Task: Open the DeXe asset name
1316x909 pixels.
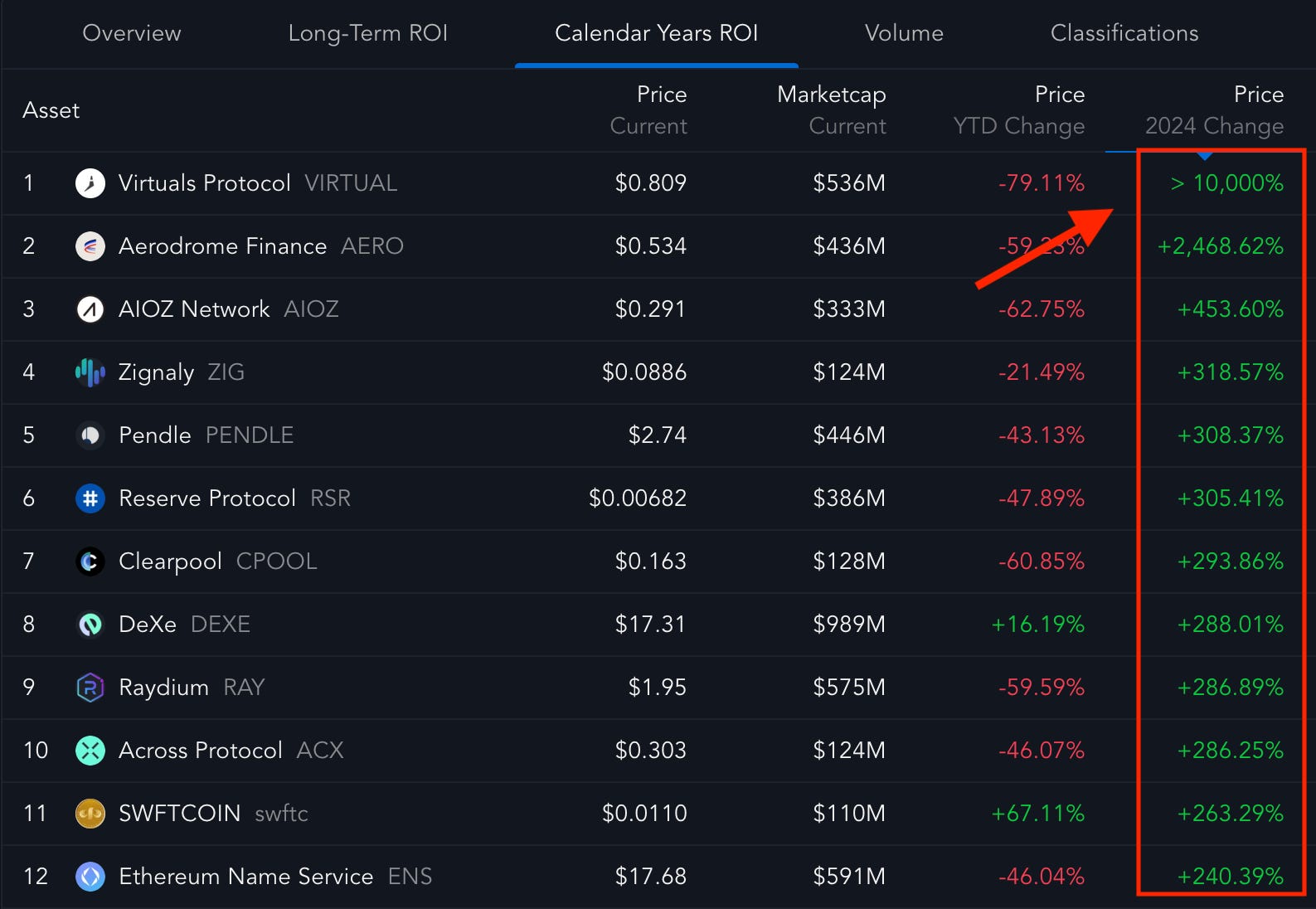Action: pos(148,624)
